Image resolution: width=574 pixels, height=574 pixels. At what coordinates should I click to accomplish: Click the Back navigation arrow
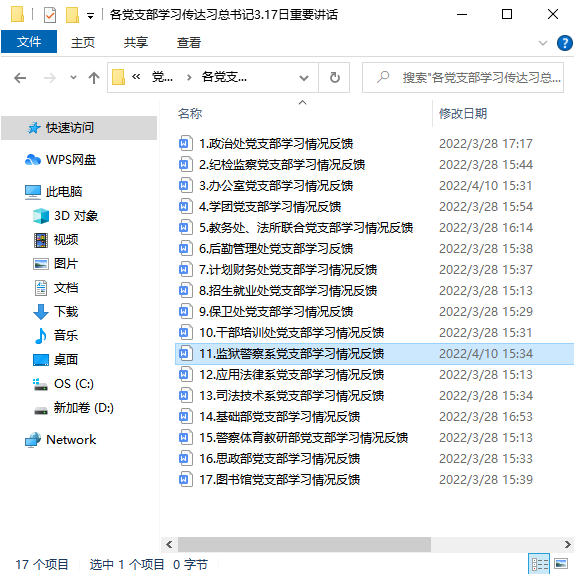[20, 78]
